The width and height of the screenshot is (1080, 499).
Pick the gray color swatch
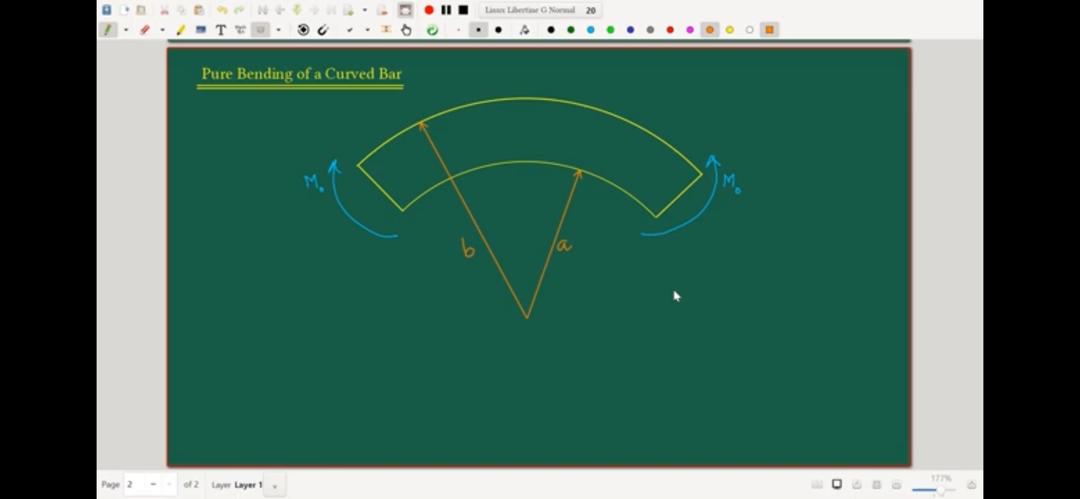click(x=650, y=30)
